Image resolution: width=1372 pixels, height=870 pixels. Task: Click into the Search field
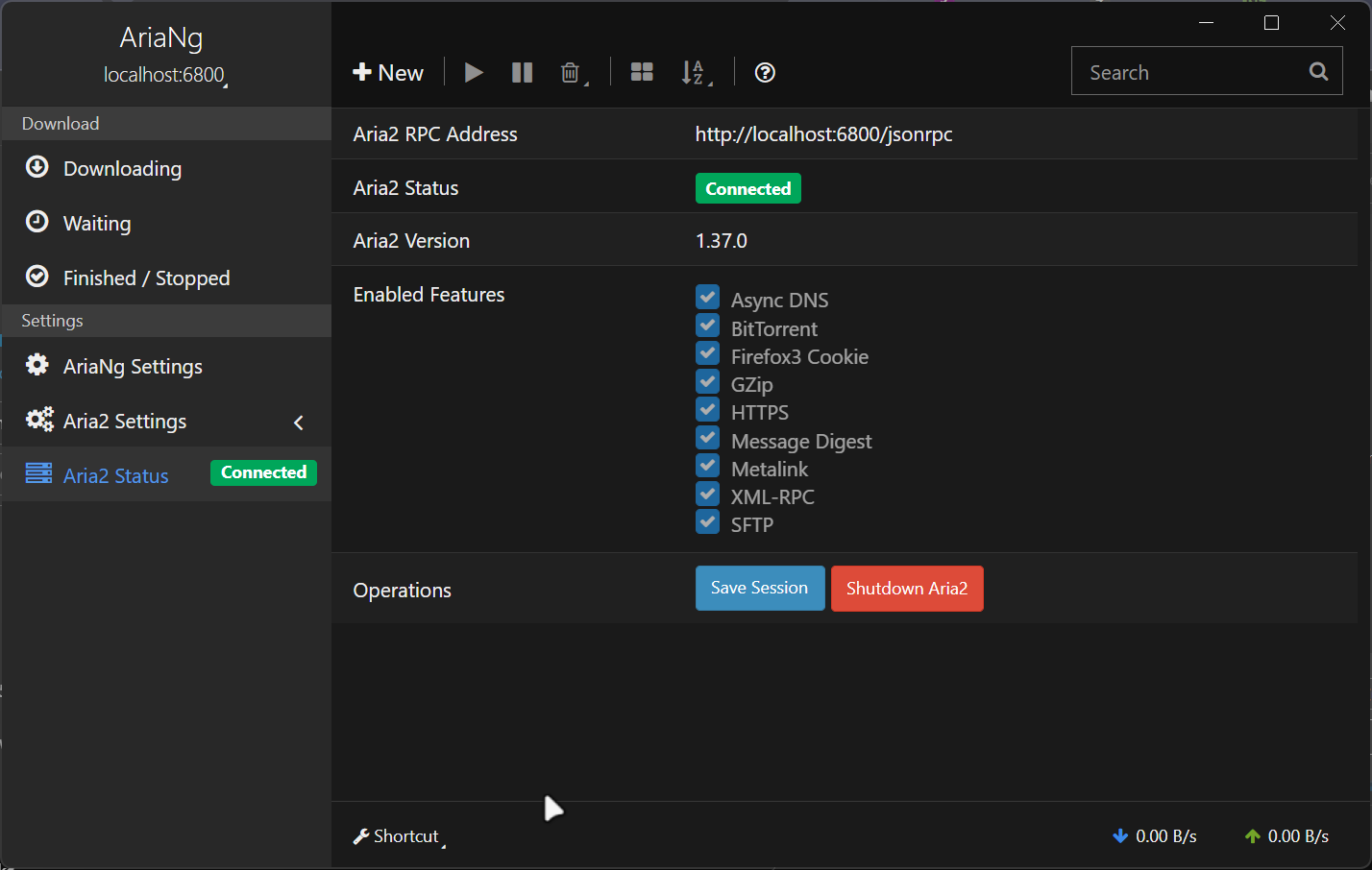click(x=1189, y=73)
